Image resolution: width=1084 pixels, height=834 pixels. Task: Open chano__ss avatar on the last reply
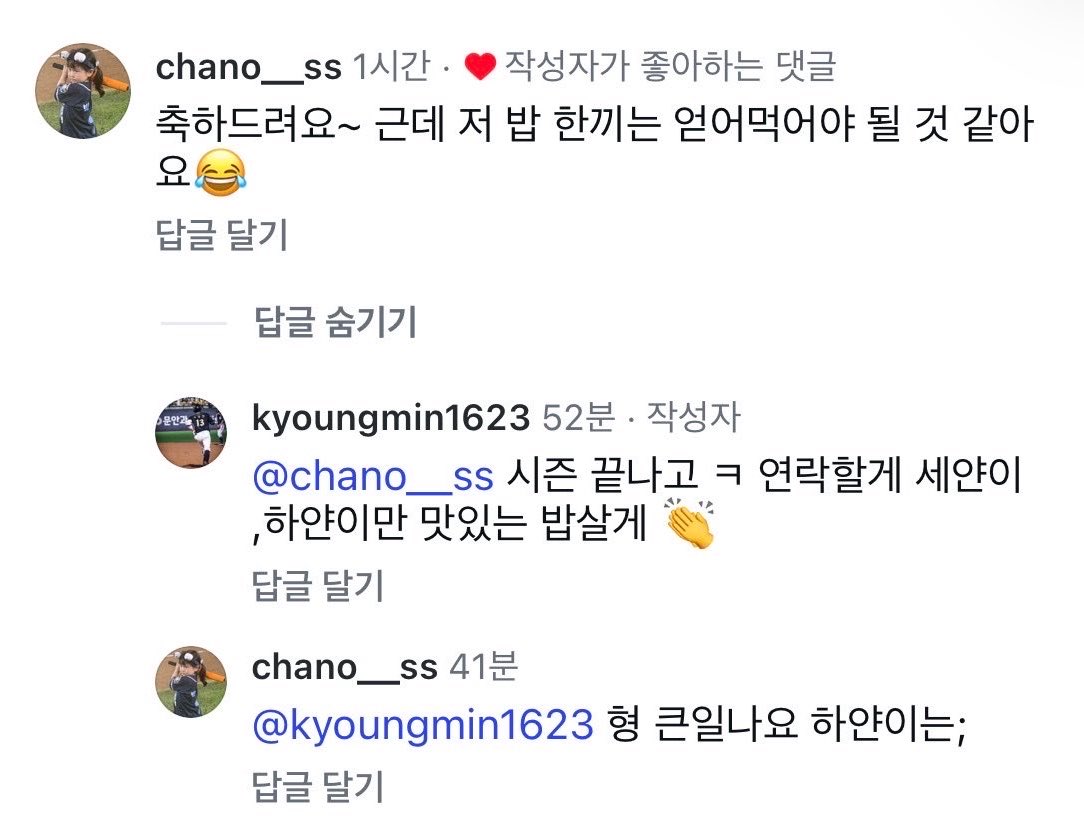pos(191,682)
